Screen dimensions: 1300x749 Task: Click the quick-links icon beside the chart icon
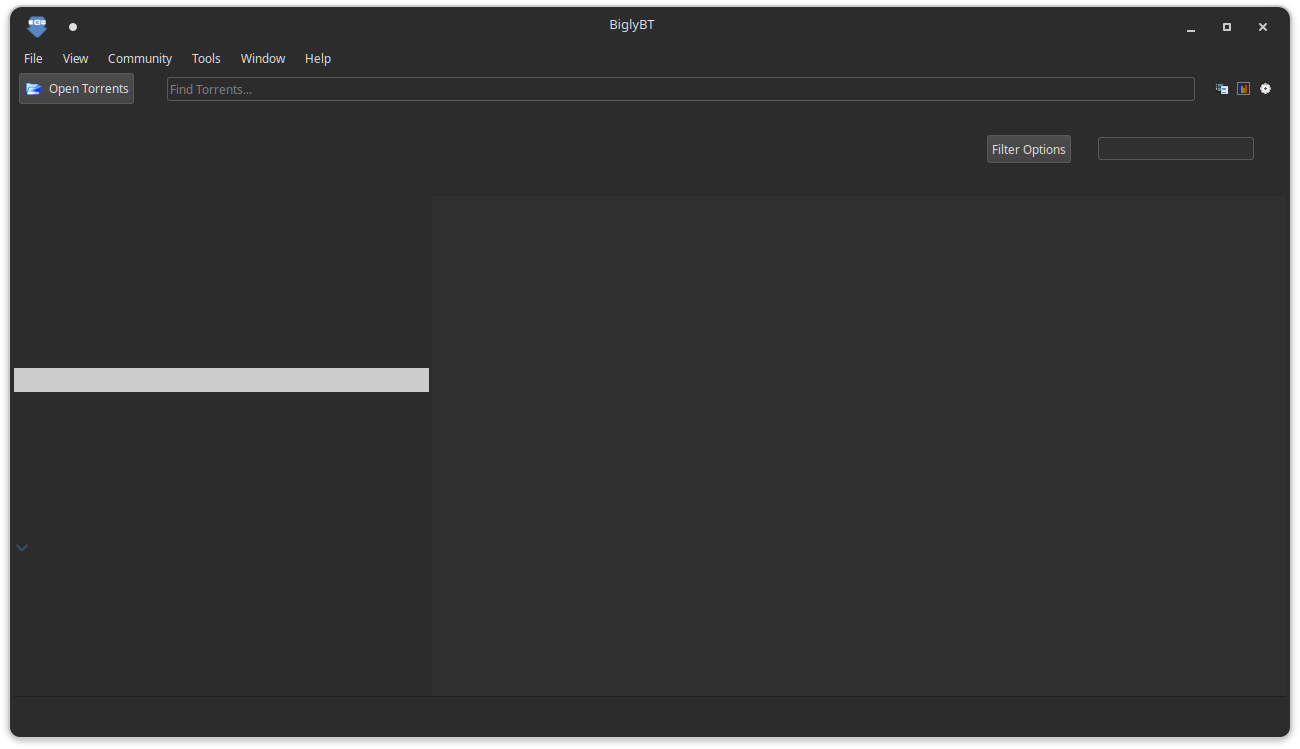(x=1221, y=88)
